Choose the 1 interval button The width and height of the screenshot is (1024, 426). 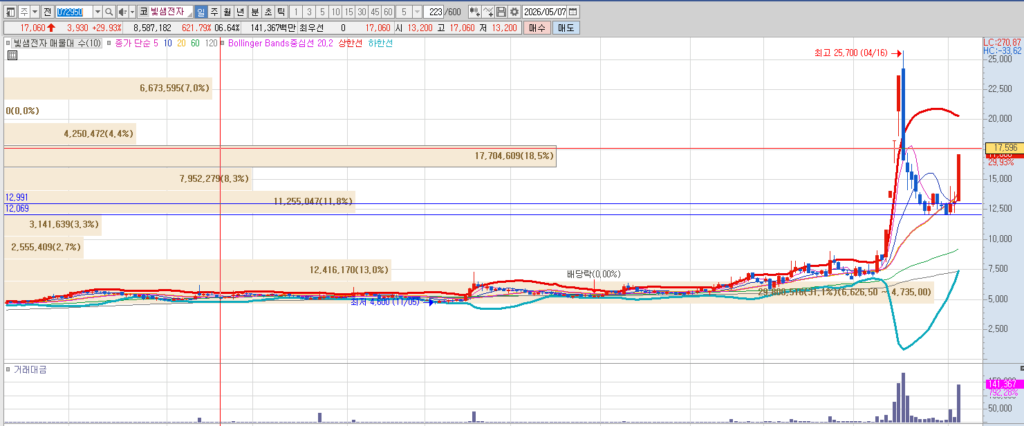point(296,12)
